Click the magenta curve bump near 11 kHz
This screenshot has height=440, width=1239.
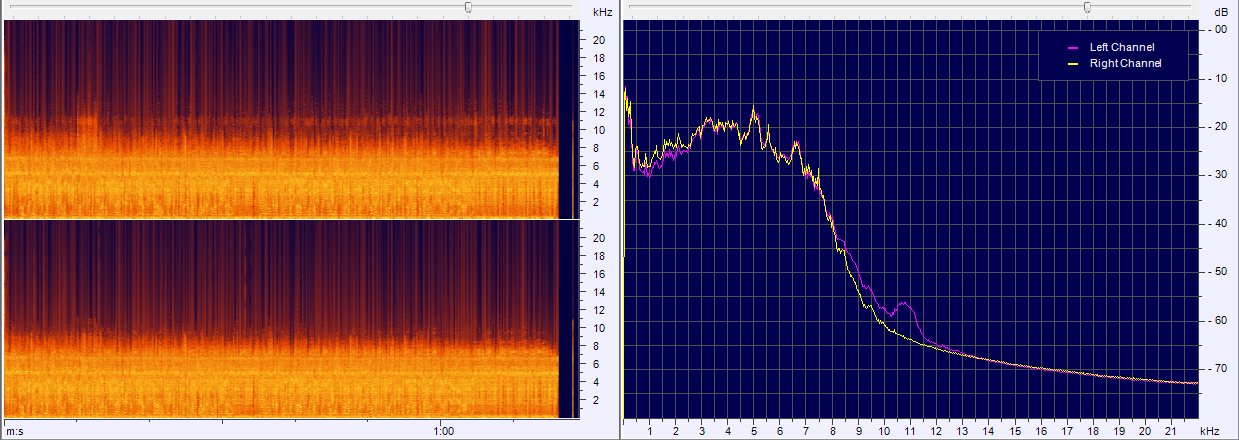tap(907, 301)
